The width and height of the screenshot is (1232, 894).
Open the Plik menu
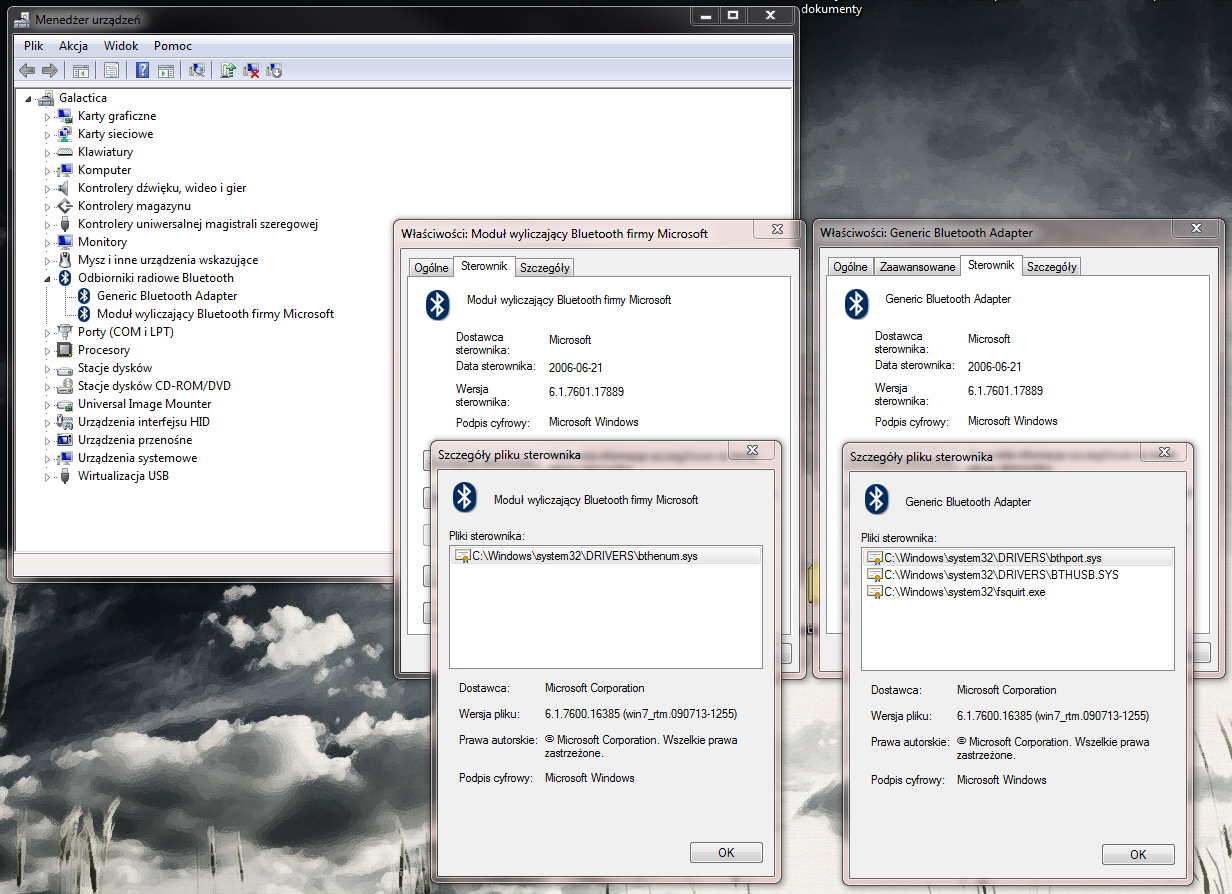34,46
